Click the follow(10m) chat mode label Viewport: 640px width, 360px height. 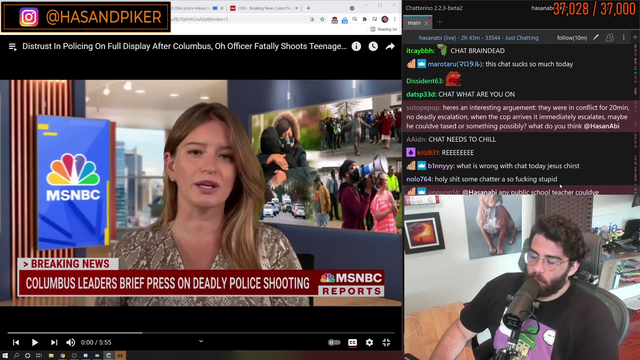571,38
